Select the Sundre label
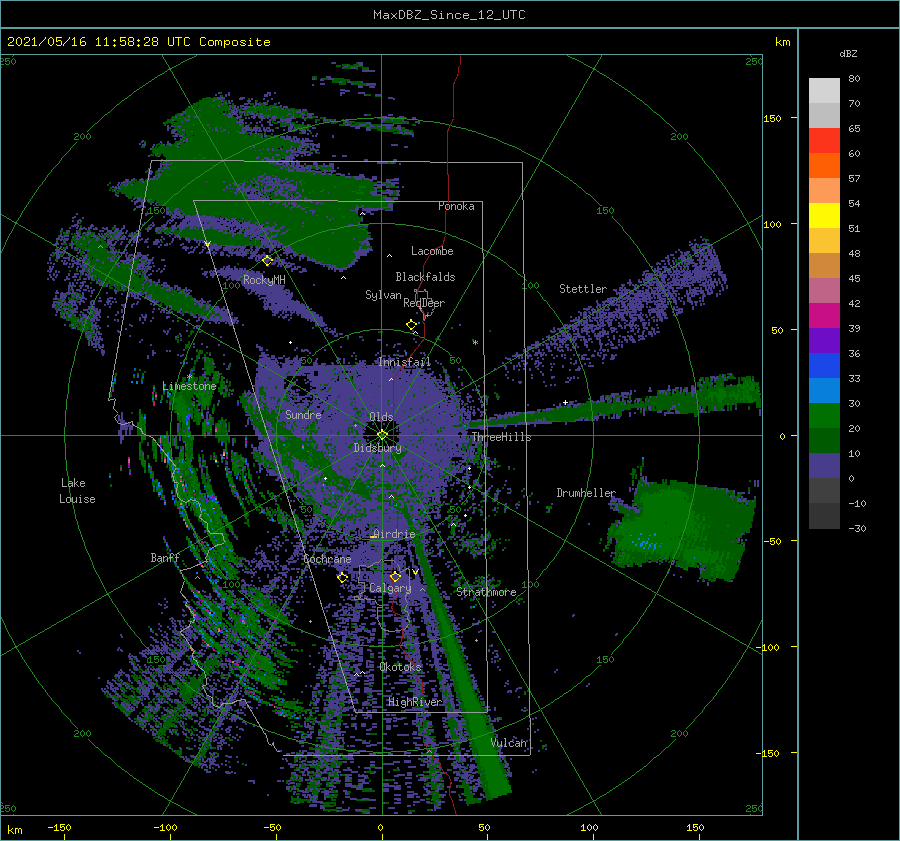This screenshot has height=841, width=900. tap(303, 414)
